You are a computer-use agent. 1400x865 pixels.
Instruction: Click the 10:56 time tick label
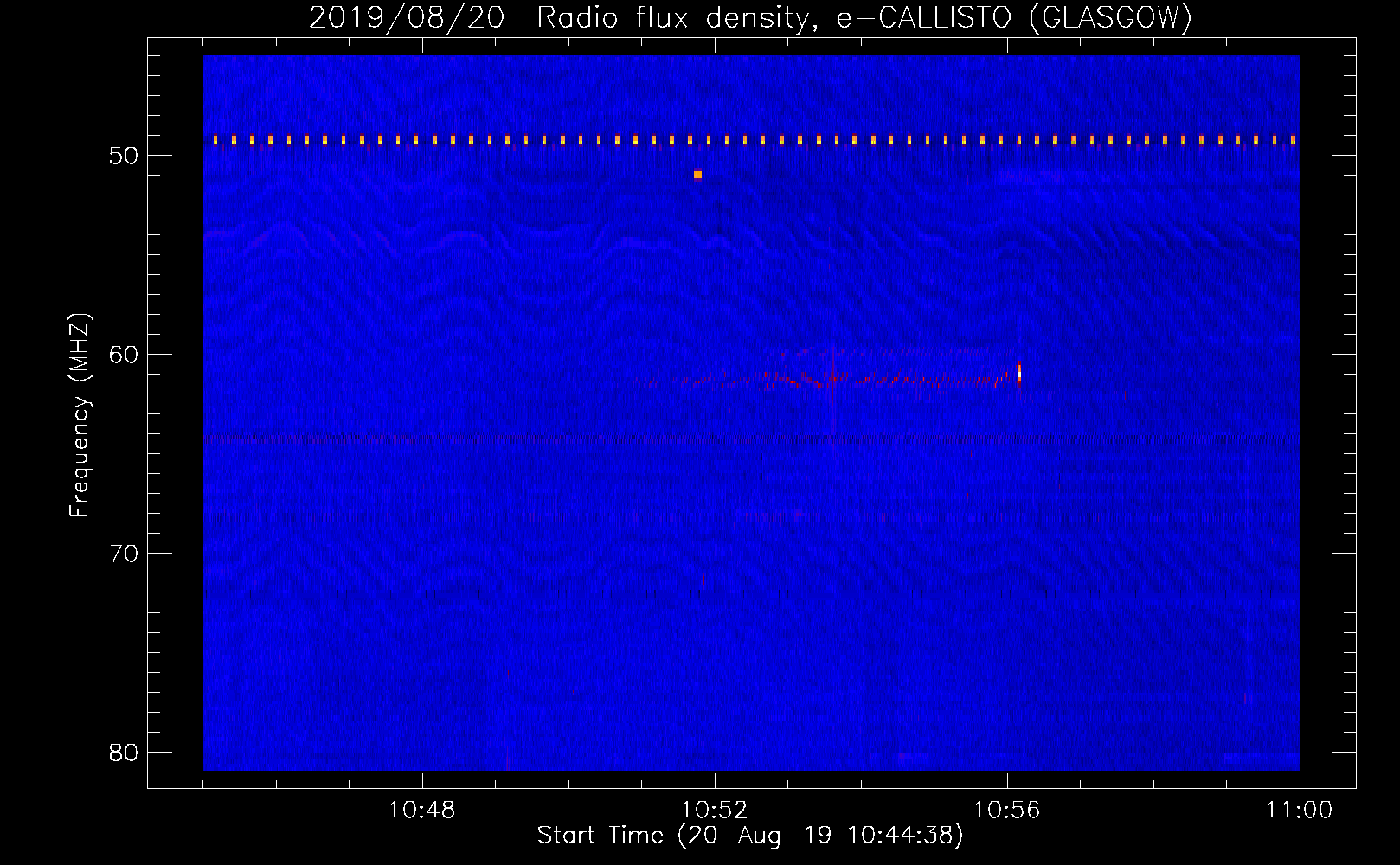click(1006, 811)
